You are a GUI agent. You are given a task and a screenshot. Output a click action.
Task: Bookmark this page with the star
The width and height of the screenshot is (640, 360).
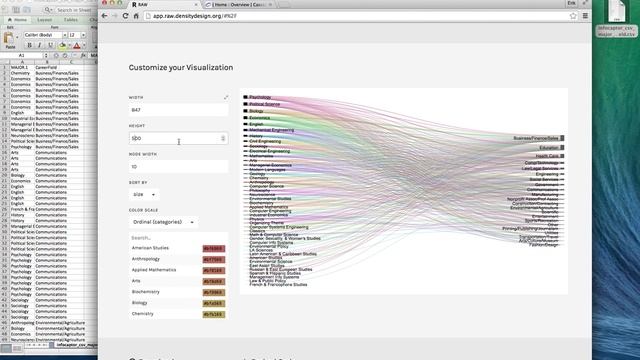(573, 16)
